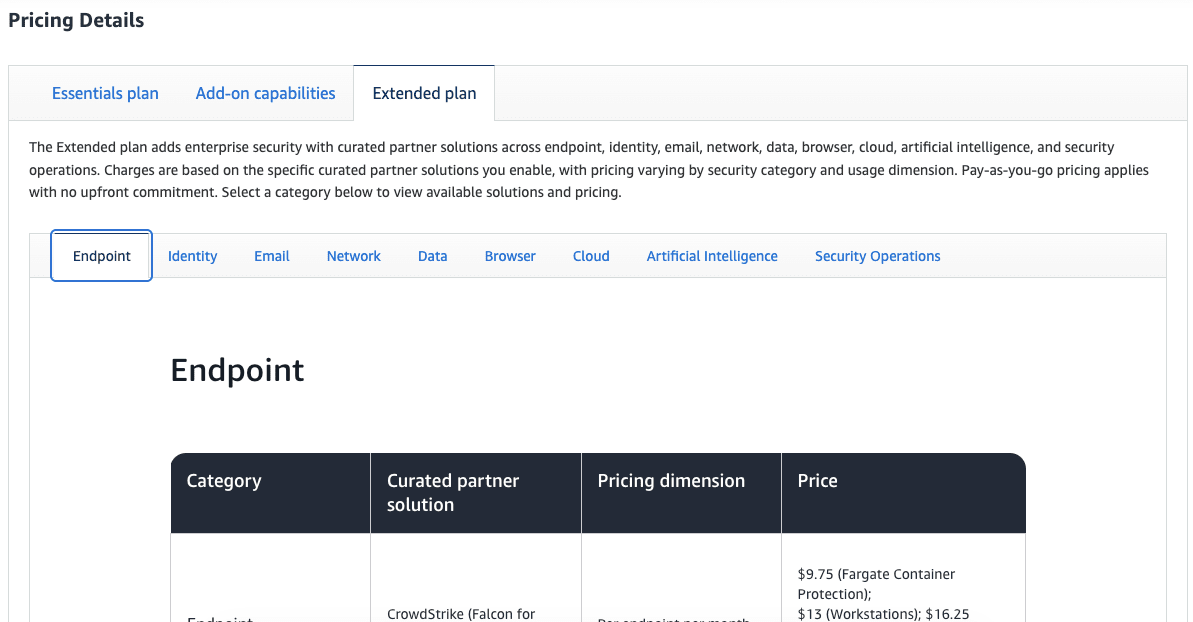Select the Endpoint category tab
1193x622 pixels.
coord(101,256)
